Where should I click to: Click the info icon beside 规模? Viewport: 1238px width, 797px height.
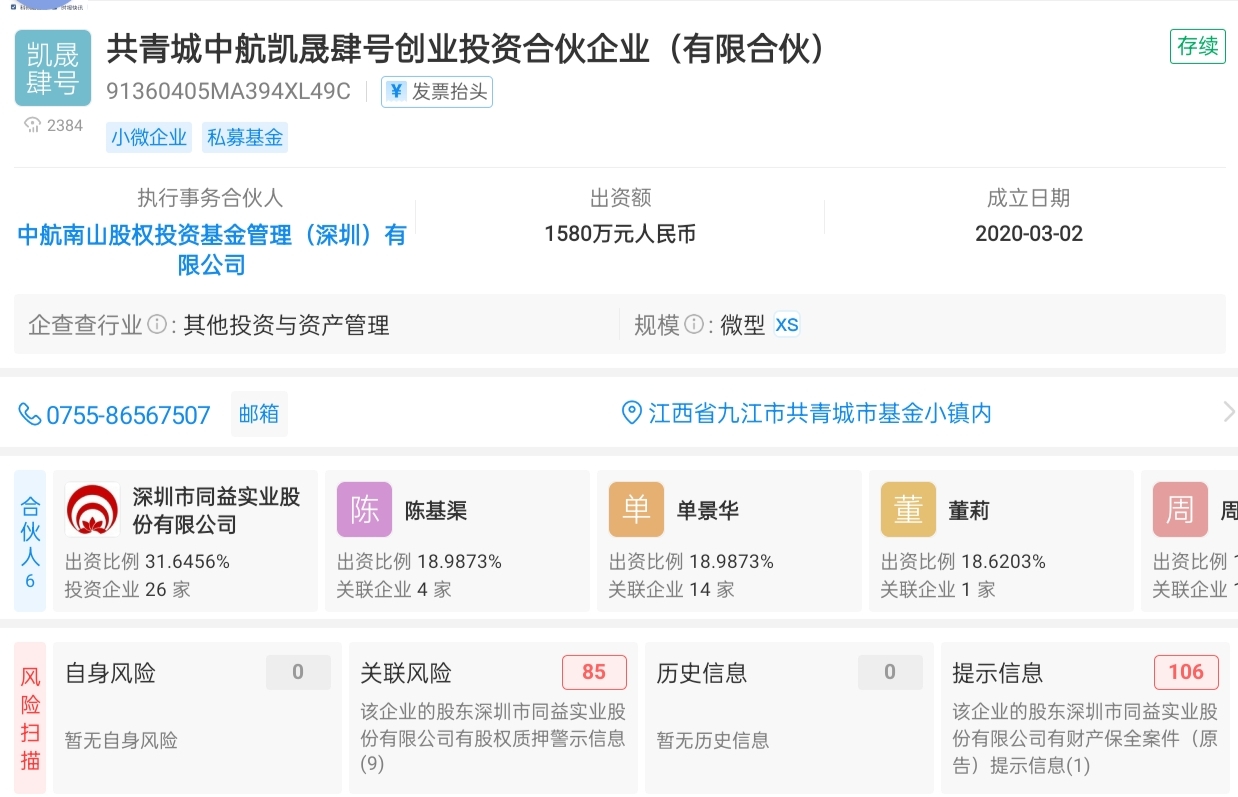(694, 325)
